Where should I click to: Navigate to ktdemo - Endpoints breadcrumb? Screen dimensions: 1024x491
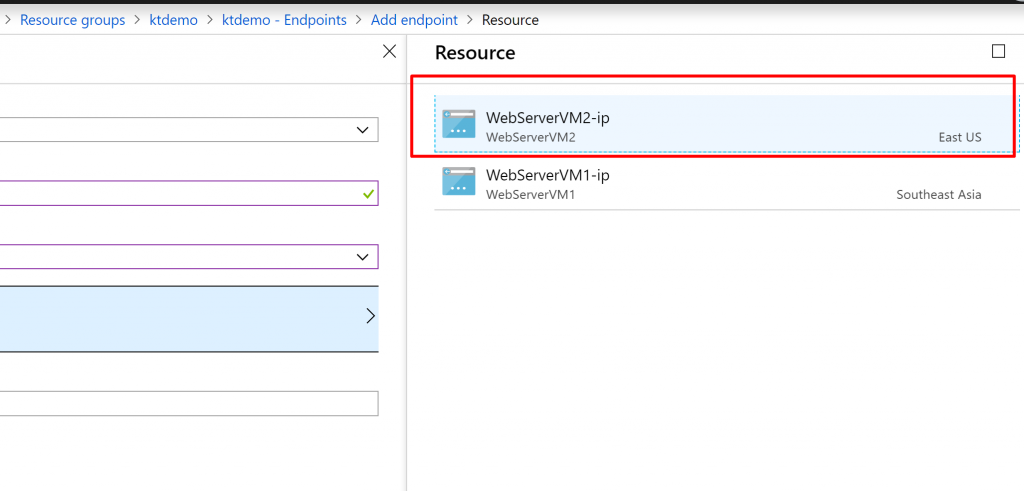[284, 20]
